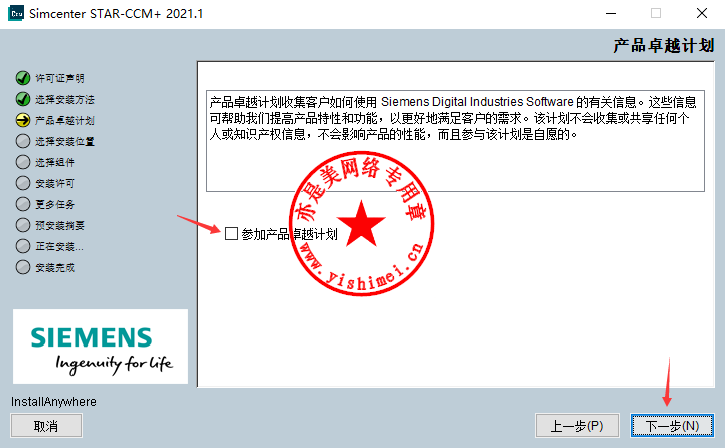The height and width of the screenshot is (448, 725).
Task: Select the 预安装摘要 step label
Action: pos(60,226)
